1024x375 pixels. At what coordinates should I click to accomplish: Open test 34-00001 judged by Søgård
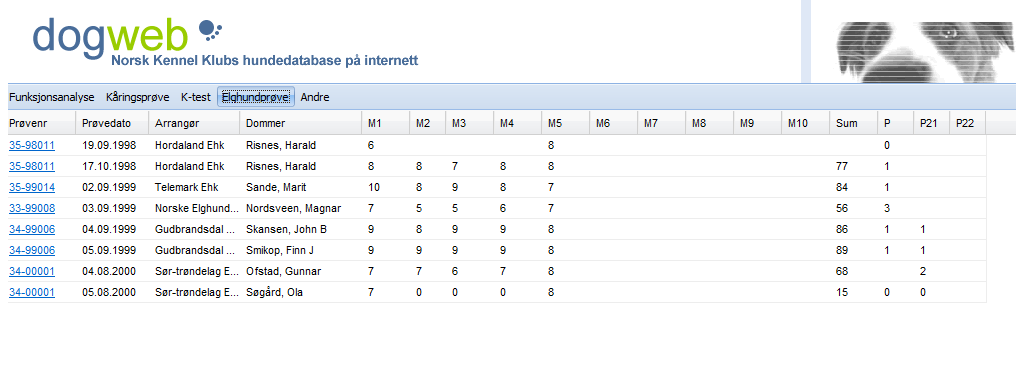(32, 293)
